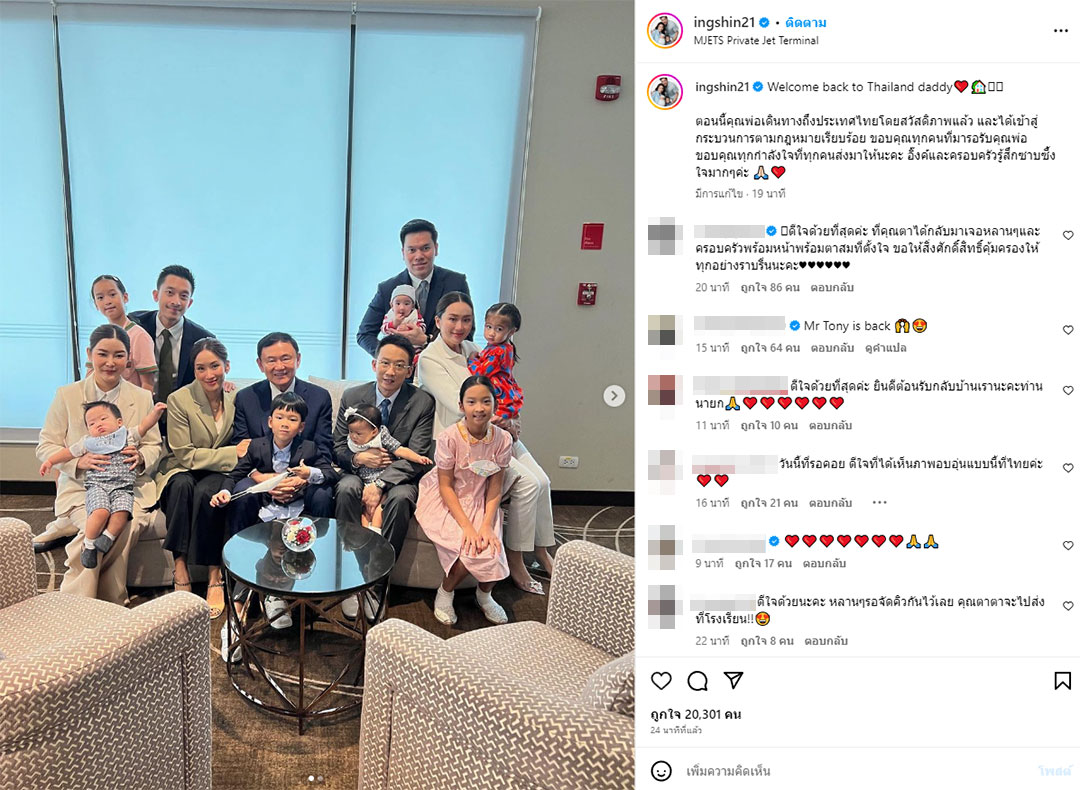Like the post with the heart icon
Image resolution: width=1080 pixels, height=790 pixels.
click(661, 680)
